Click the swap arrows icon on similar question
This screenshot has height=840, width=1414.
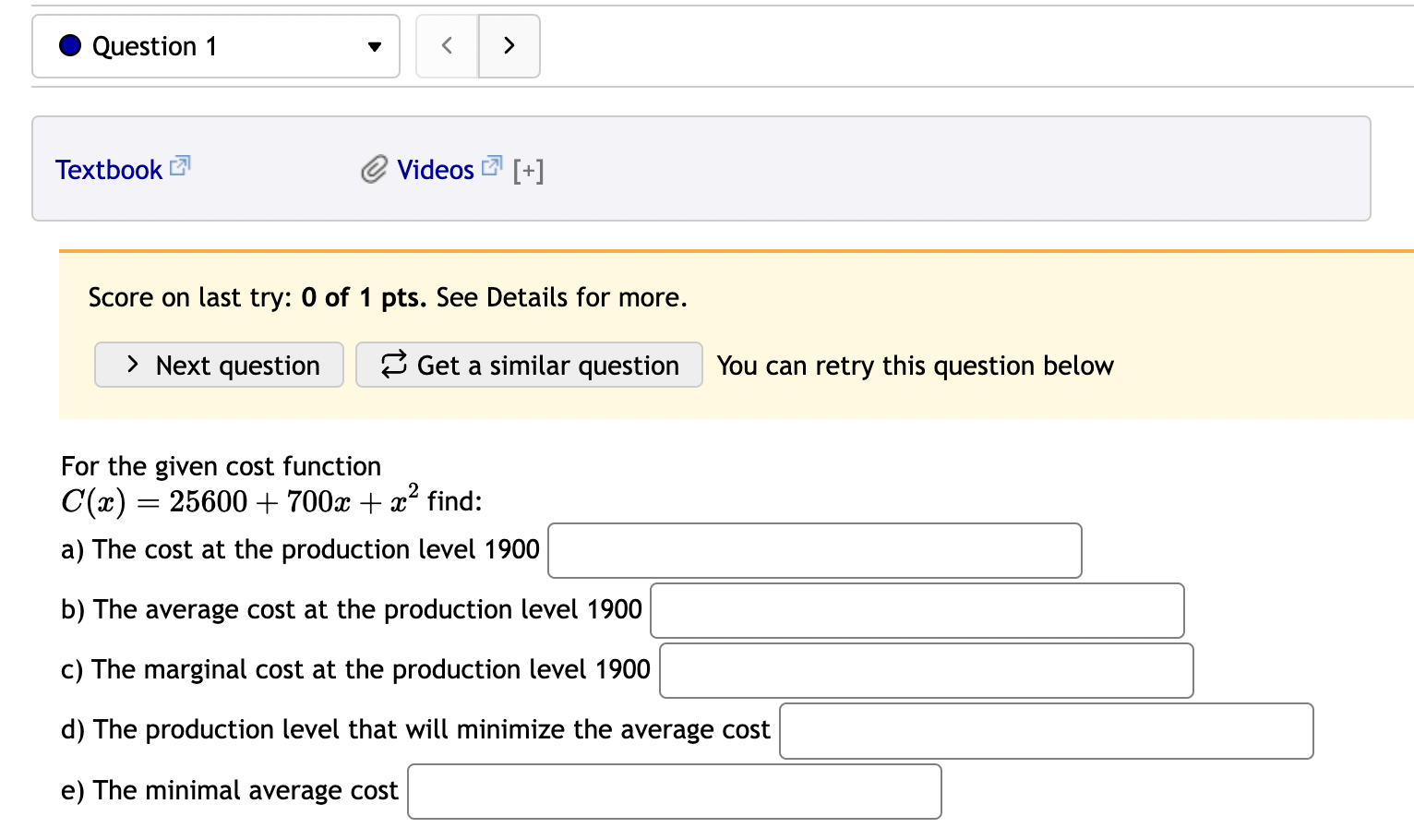394,365
